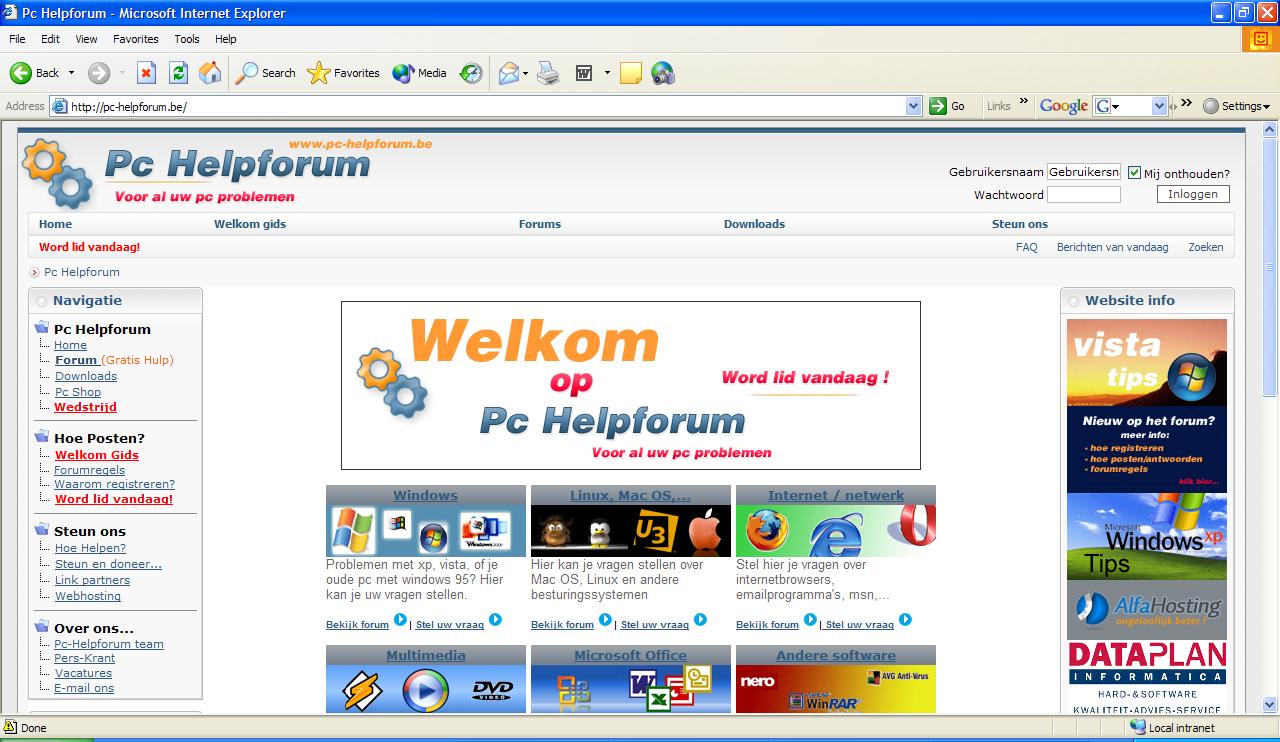Click the Inloggen button
1280x742 pixels.
[x=1193, y=194]
